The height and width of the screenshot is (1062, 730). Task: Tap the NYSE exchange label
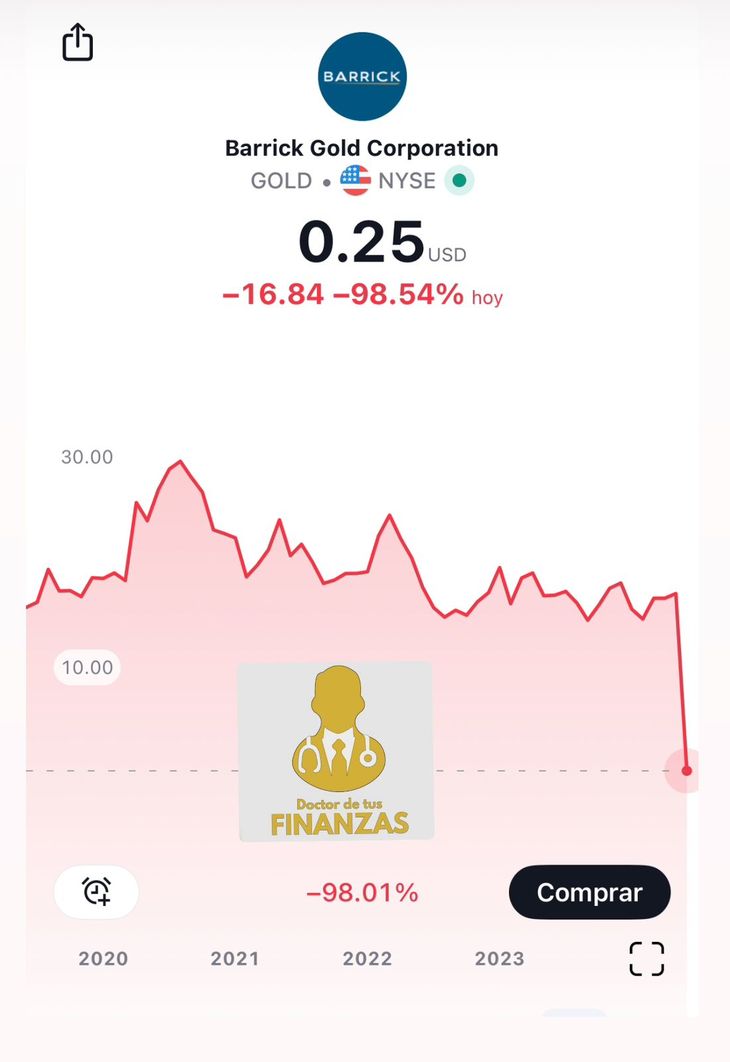coord(407,181)
